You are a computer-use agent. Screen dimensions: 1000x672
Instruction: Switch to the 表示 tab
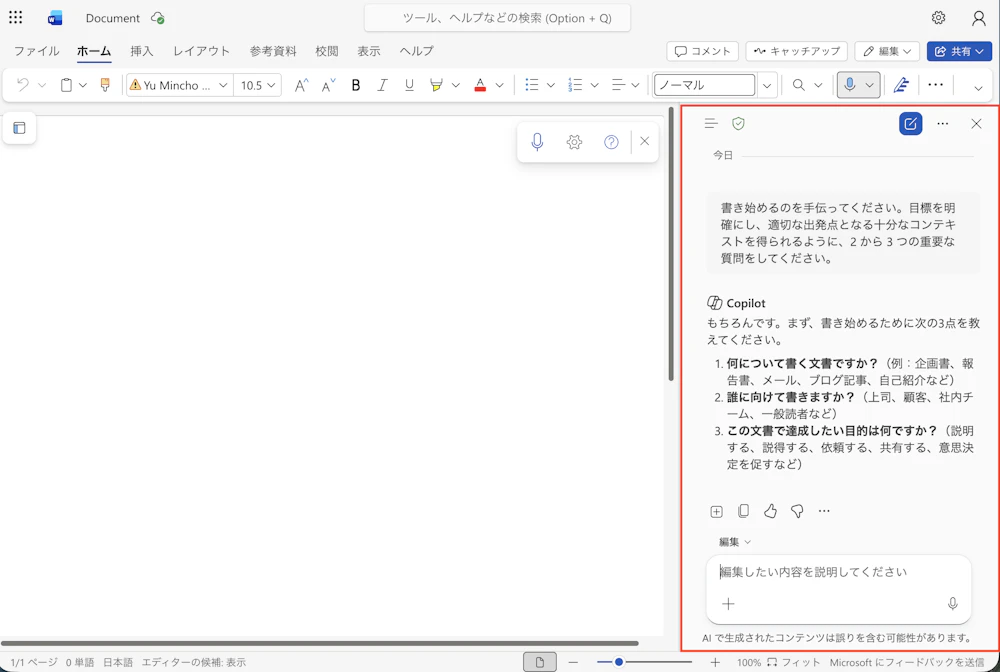369,51
